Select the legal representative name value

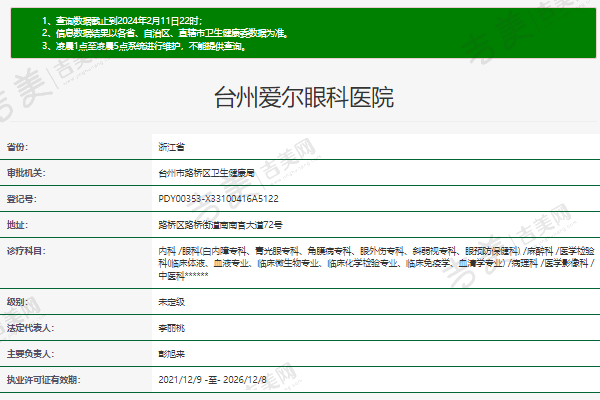coord(171,328)
